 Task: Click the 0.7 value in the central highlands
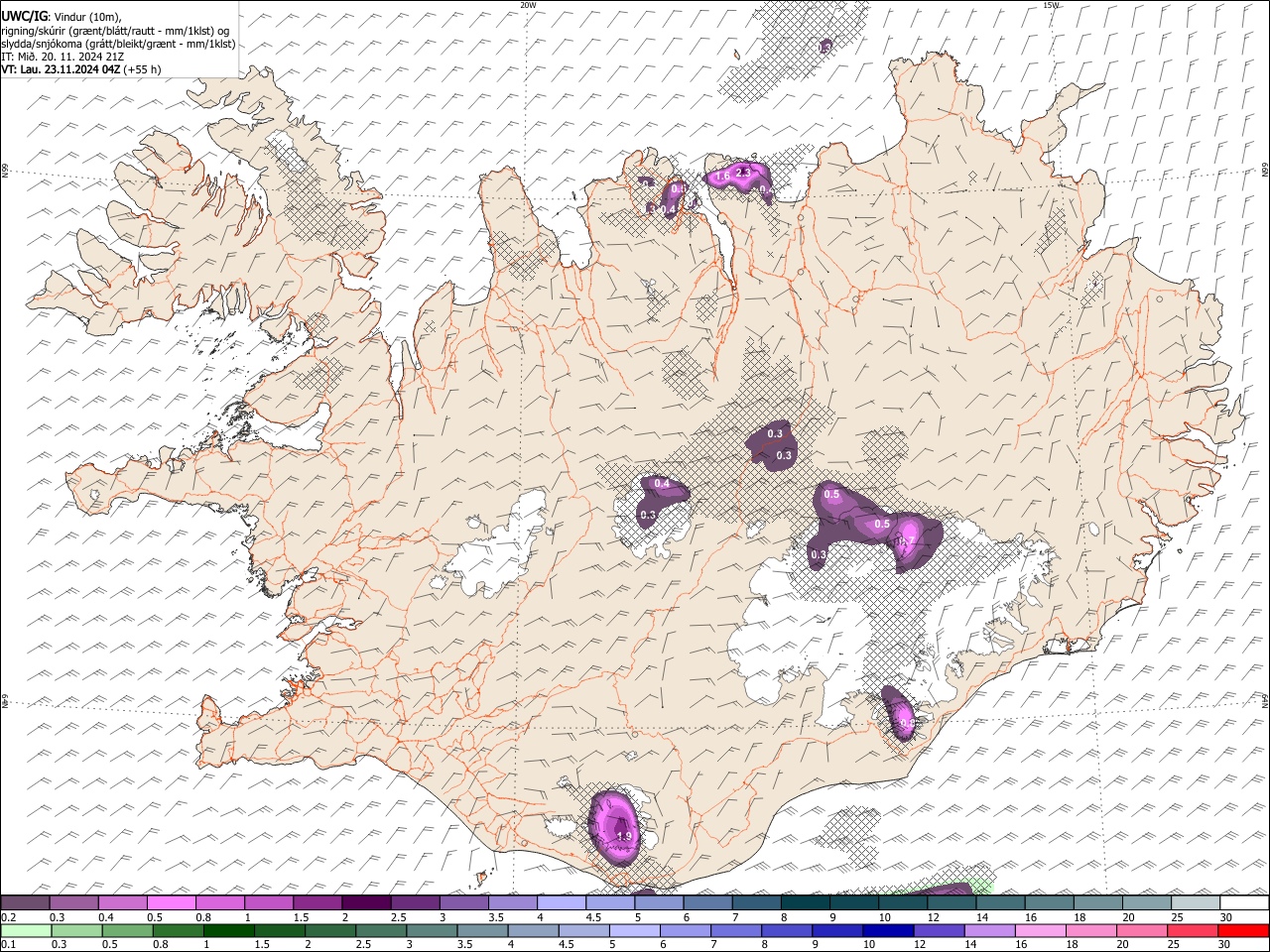[x=906, y=541]
